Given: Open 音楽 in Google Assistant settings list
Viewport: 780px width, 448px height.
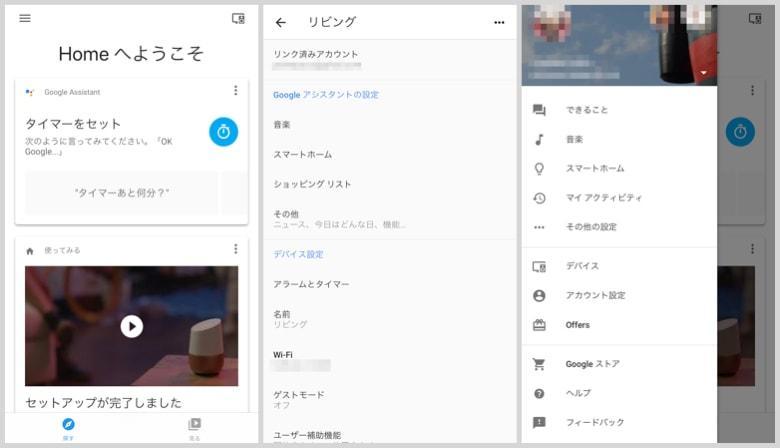Looking at the screenshot, I should tap(390, 125).
